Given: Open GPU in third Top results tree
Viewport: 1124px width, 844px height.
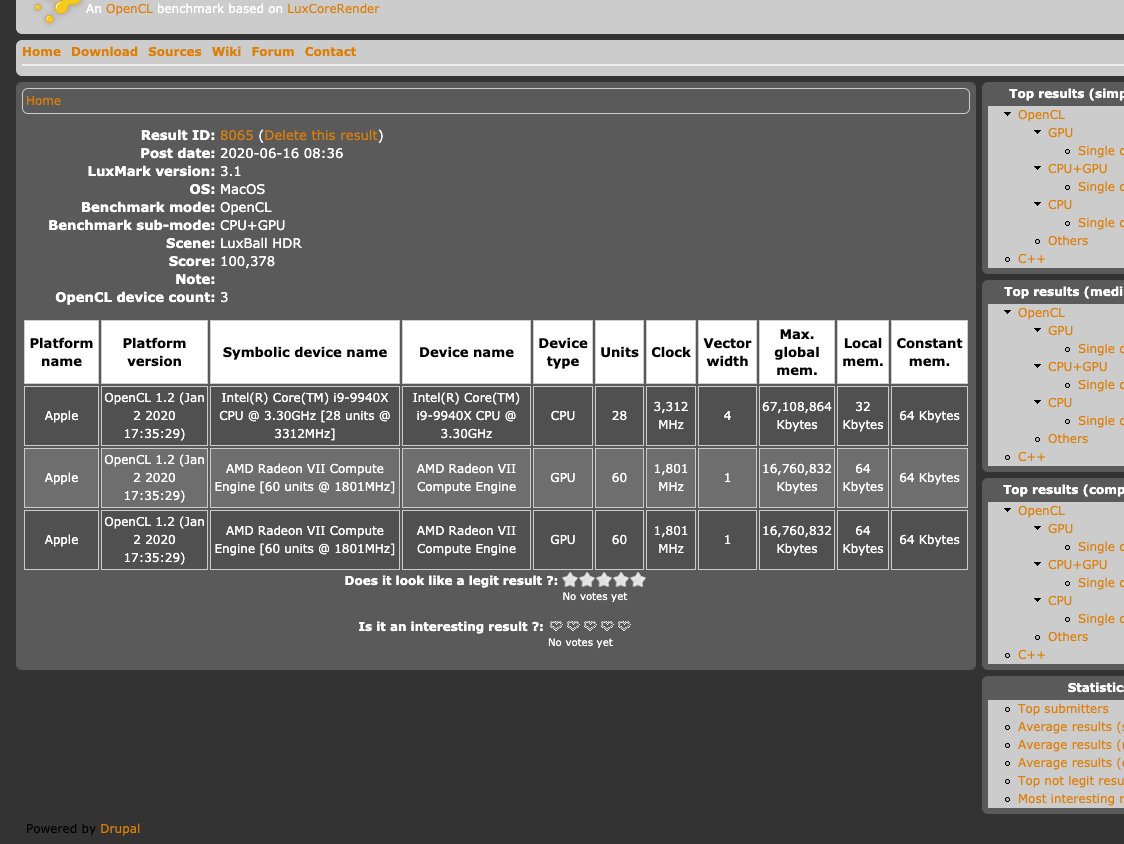Looking at the screenshot, I should (1060, 528).
